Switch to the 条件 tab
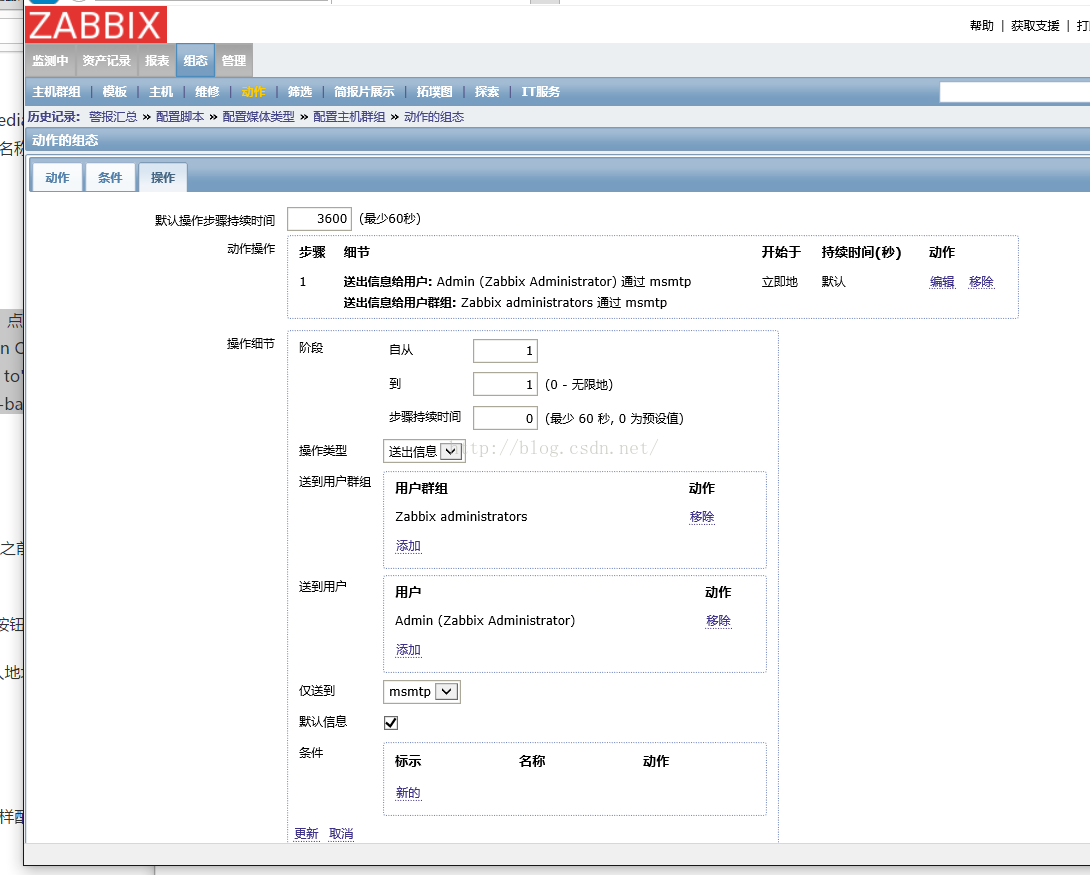Screen dimensions: 1090x875 pyautogui.click(x=110, y=177)
